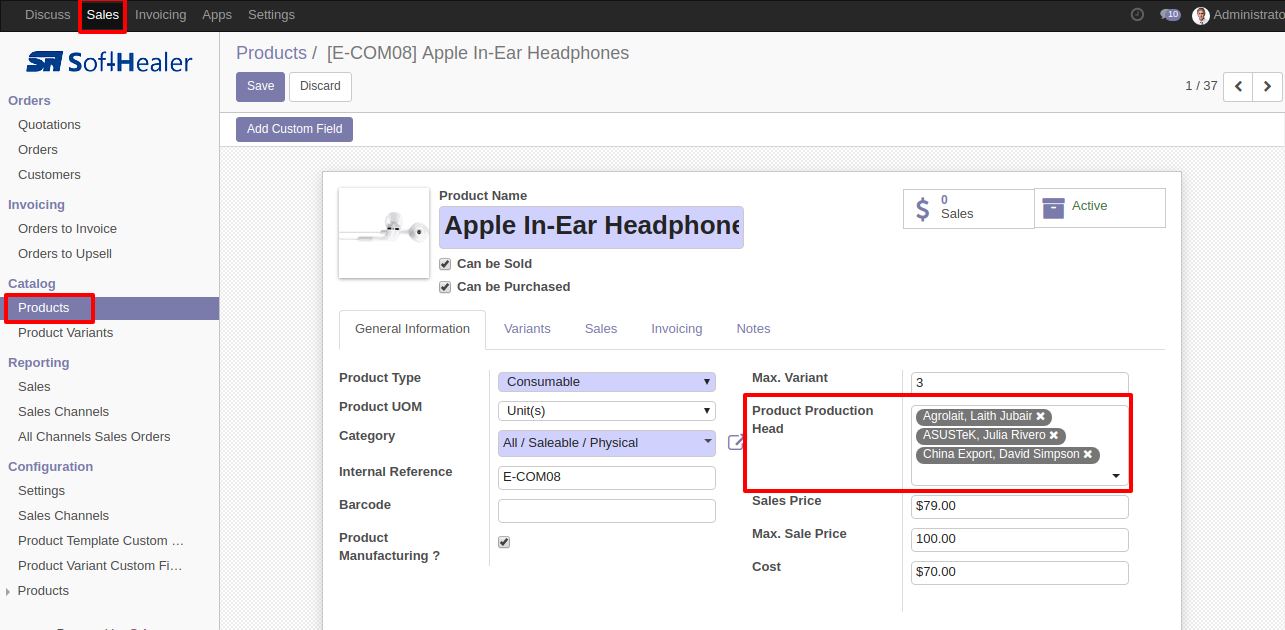Remove Agrolait, Laith Jubair tag
Viewport: 1285px width, 630px height.
(1040, 416)
